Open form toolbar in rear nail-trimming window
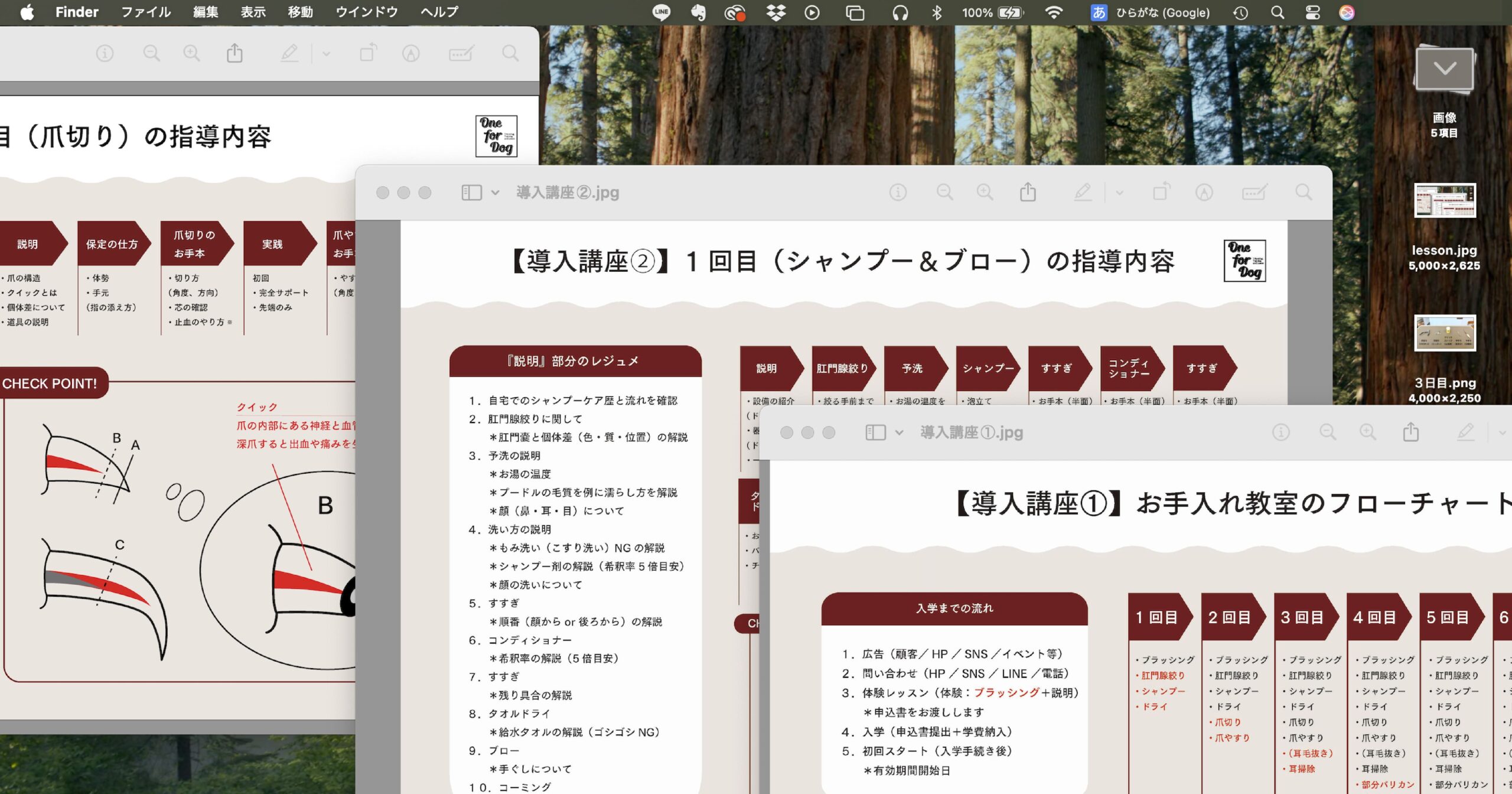The image size is (1512, 794). pyautogui.click(x=461, y=54)
